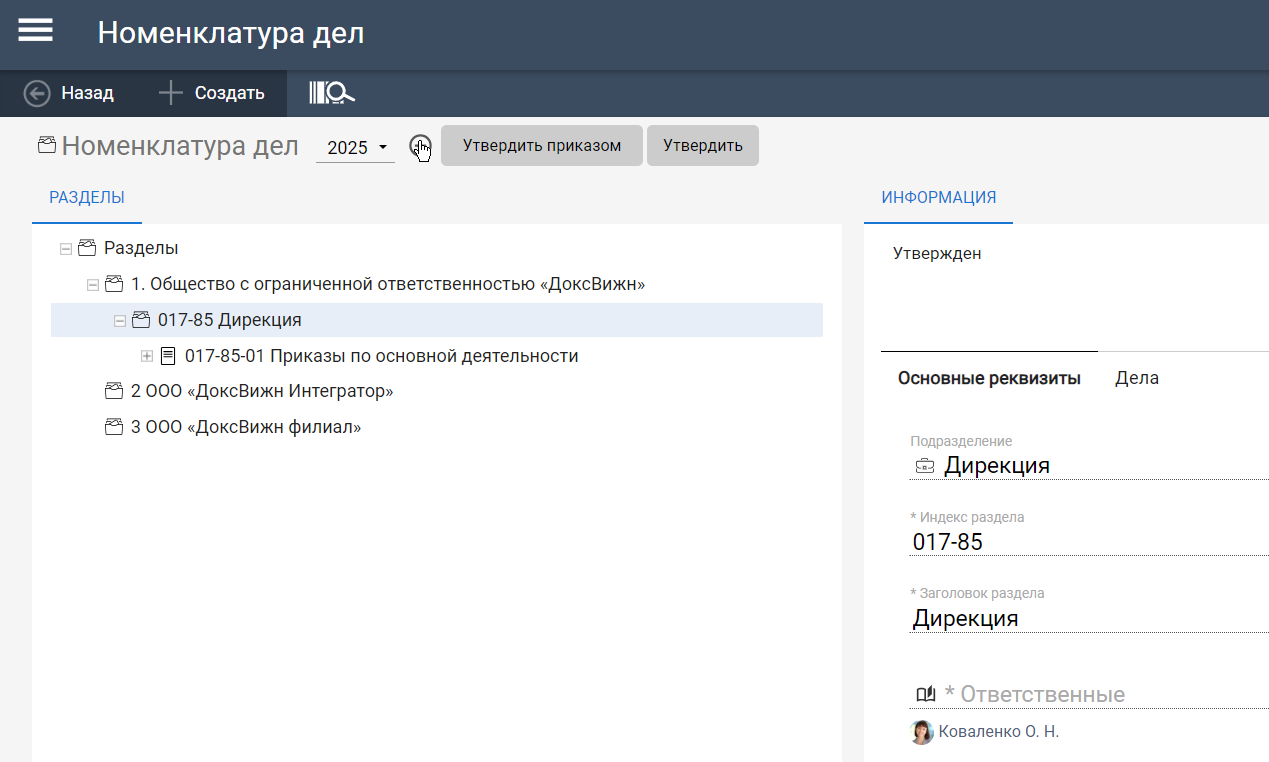Collapse Общество с ограниченной ответственностью «ДоксВижн» node

[x=93, y=284]
